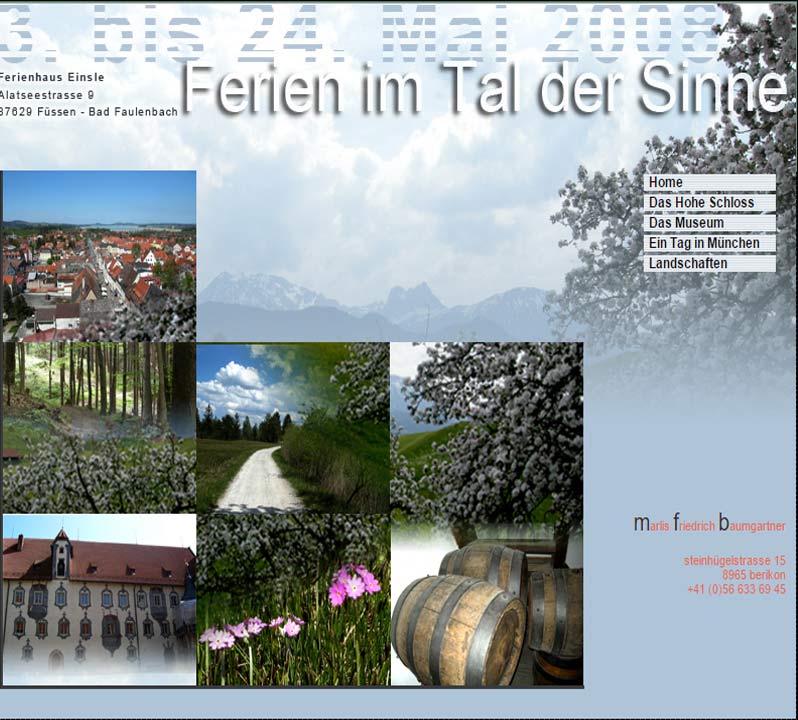Navigate to the Landschaften section

(709, 264)
